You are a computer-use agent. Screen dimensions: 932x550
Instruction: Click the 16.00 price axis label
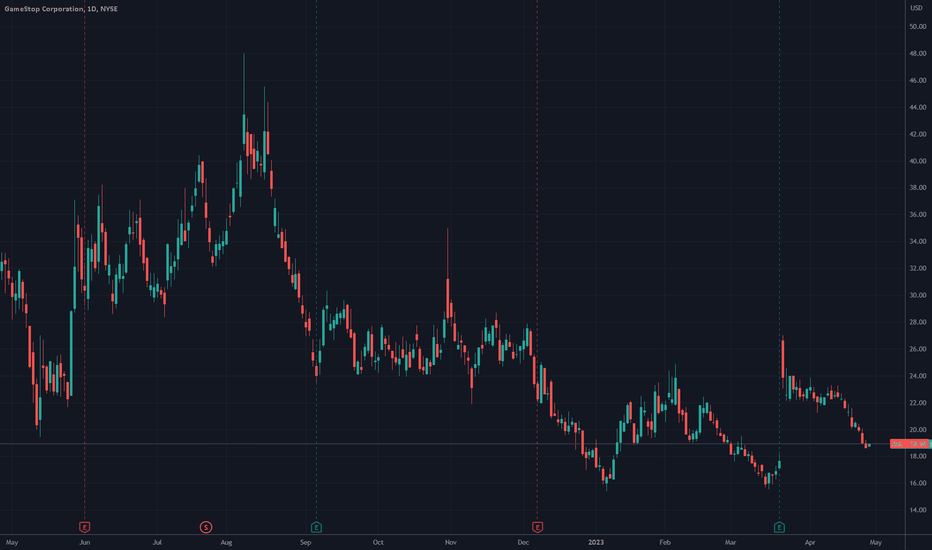coord(917,483)
